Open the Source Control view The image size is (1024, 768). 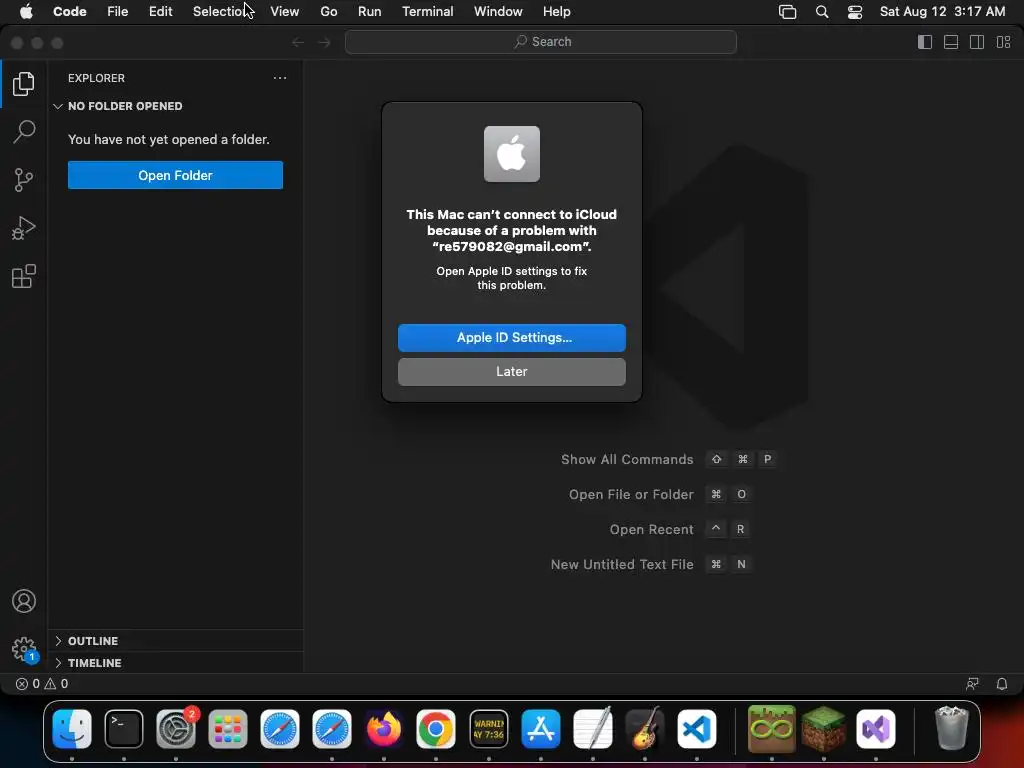[24, 180]
